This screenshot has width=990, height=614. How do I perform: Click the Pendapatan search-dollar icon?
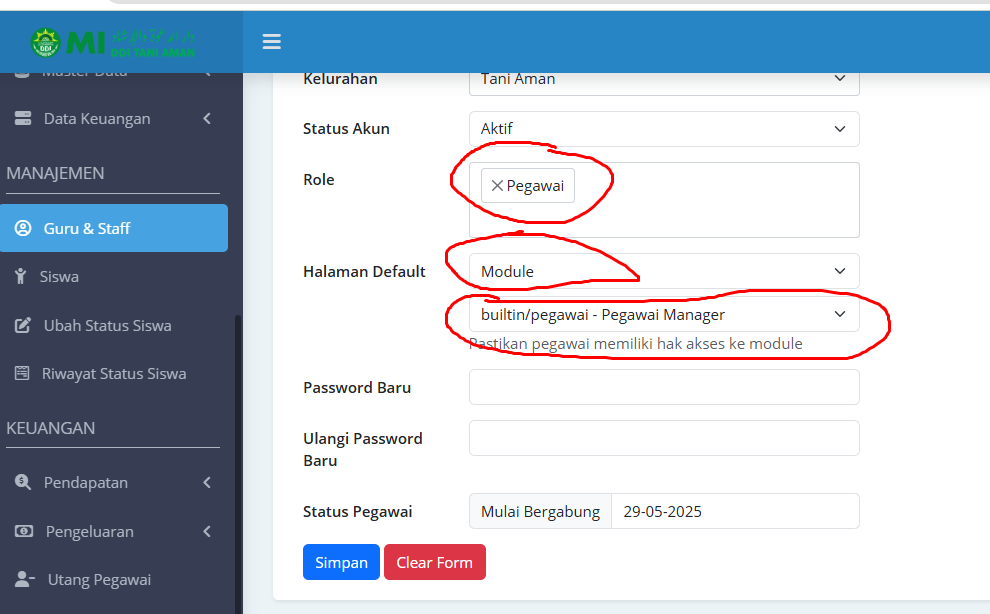22,483
